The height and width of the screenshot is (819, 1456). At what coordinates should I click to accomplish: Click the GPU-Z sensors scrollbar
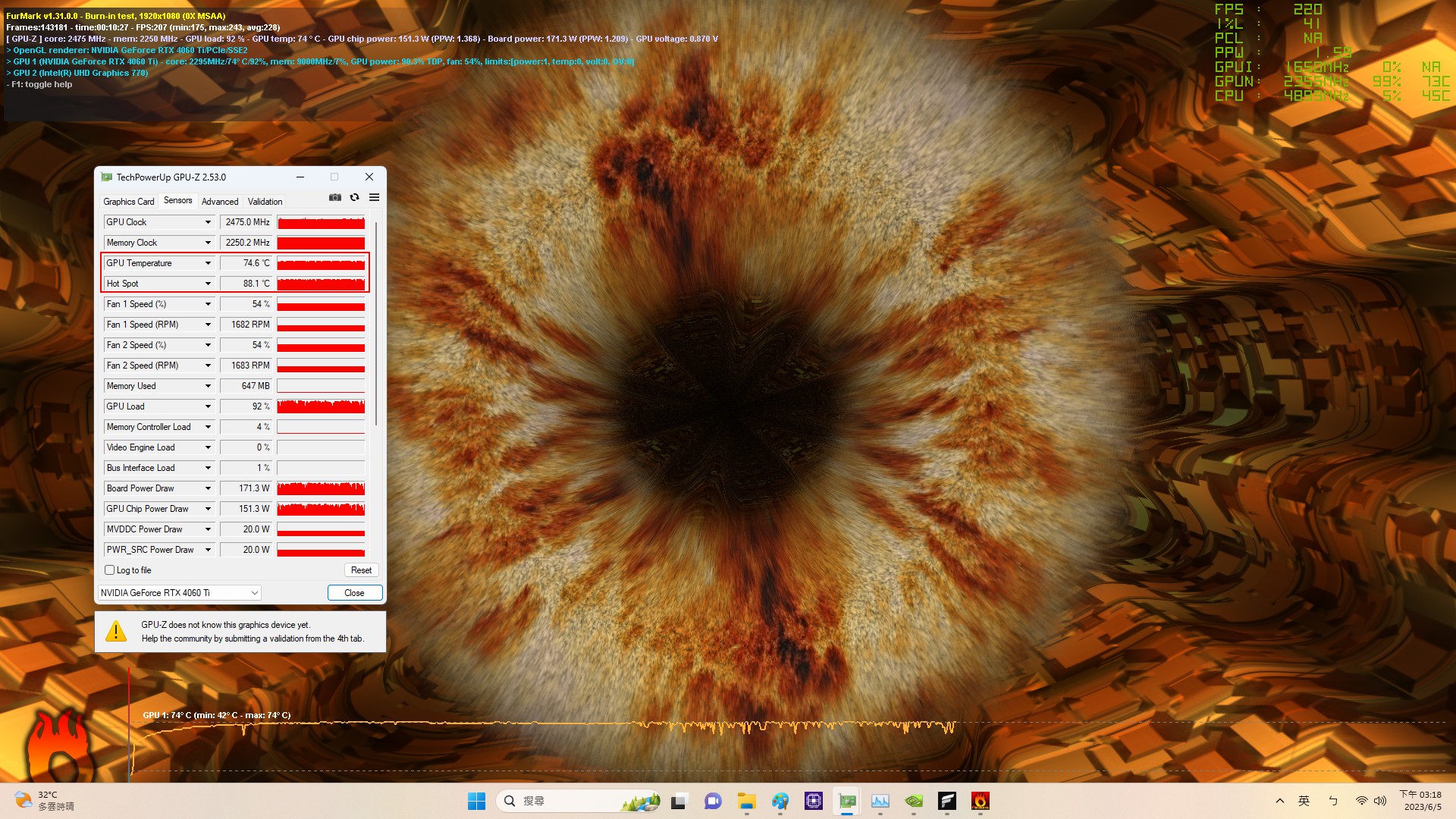tap(376, 324)
